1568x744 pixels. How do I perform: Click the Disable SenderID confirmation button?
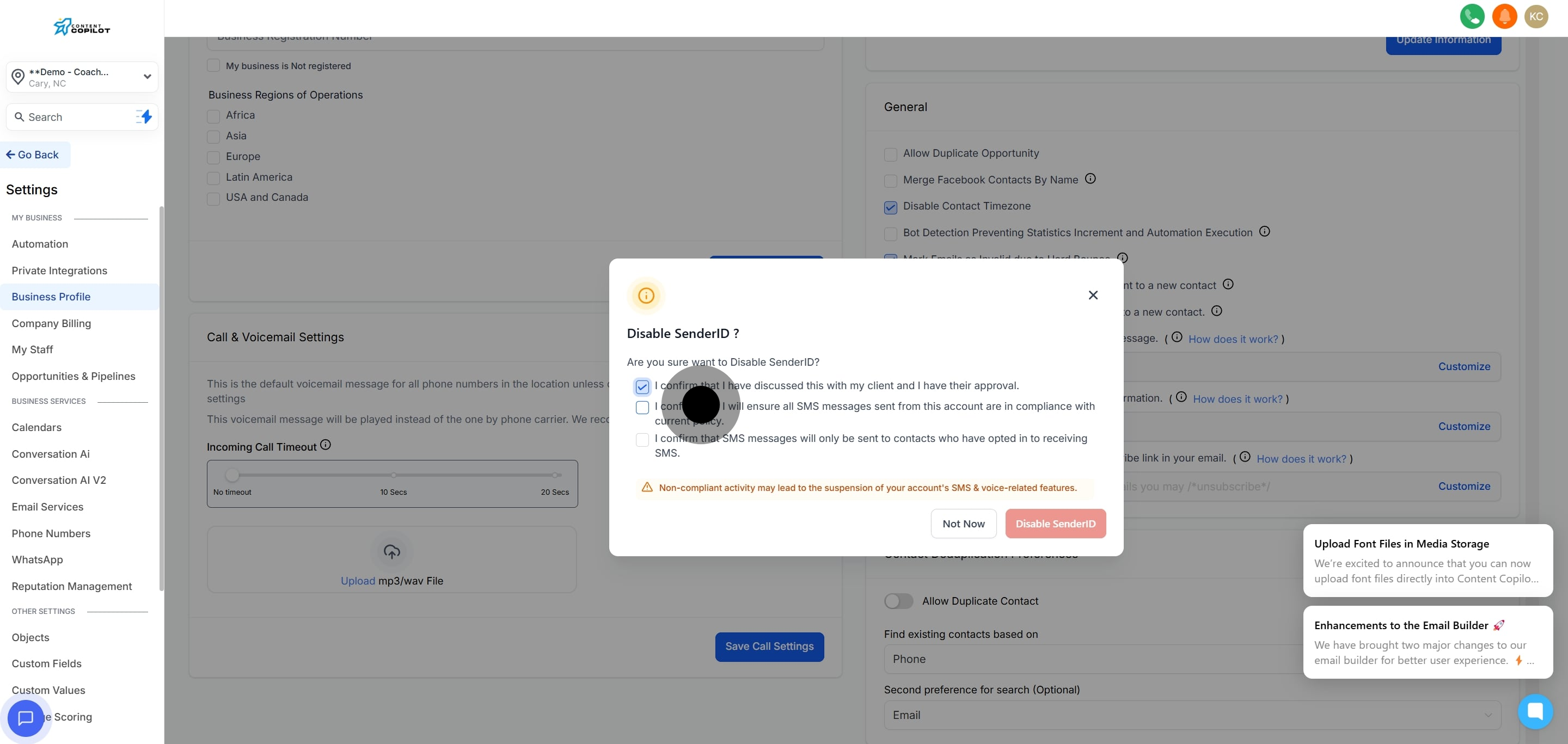1056,523
